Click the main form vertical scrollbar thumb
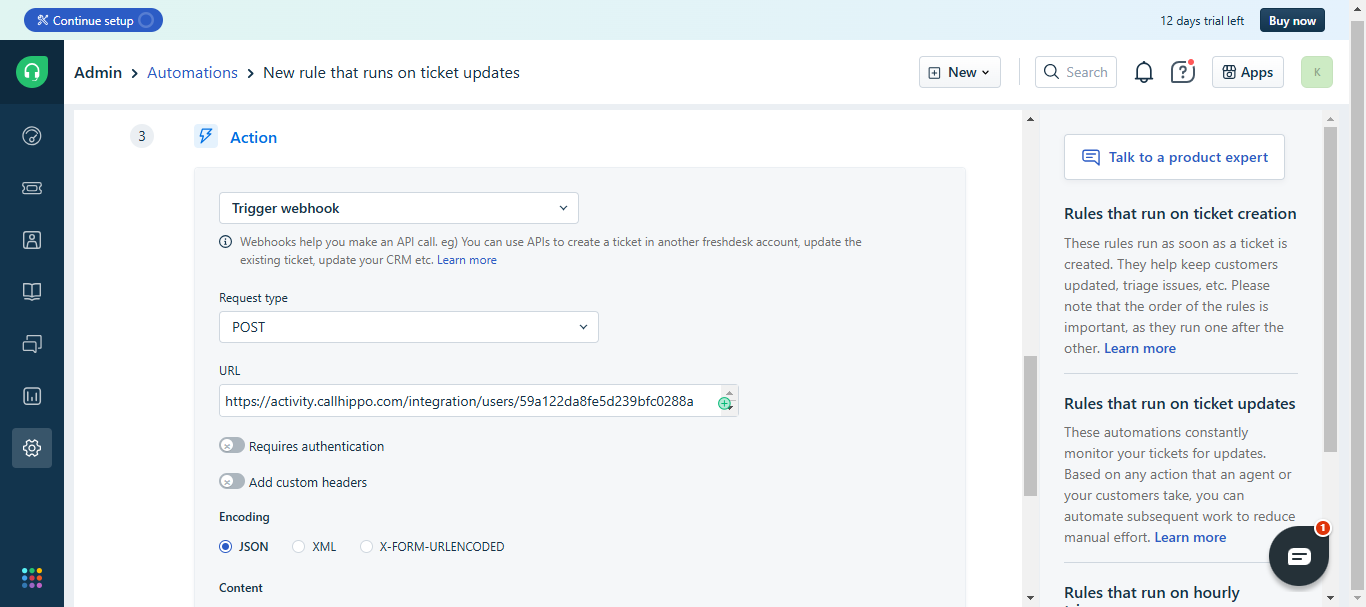Image resolution: width=1366 pixels, height=607 pixels. (x=1030, y=425)
